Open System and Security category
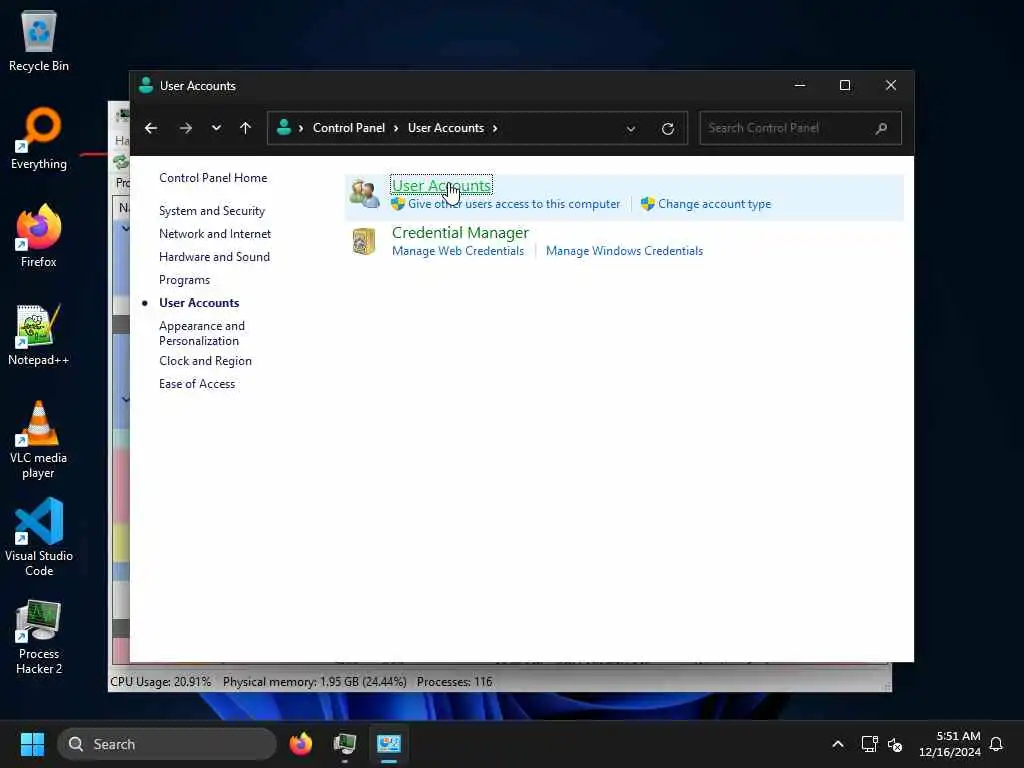This screenshot has height=768, width=1024. tap(212, 211)
